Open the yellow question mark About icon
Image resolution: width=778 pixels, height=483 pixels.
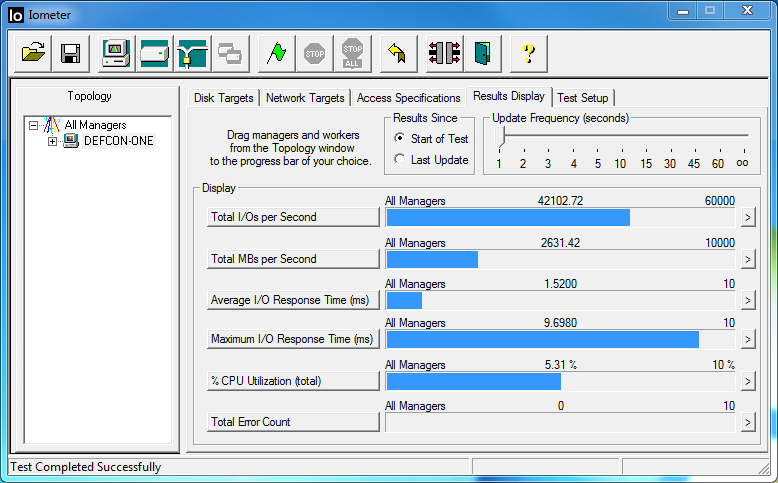pyautogui.click(x=529, y=54)
